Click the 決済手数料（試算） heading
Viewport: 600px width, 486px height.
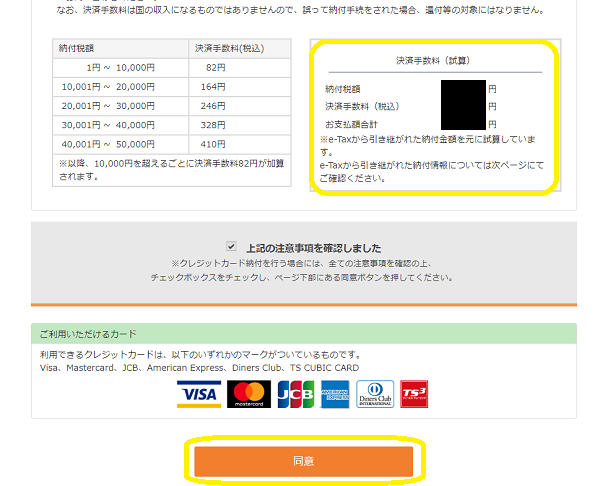[x=433, y=60]
